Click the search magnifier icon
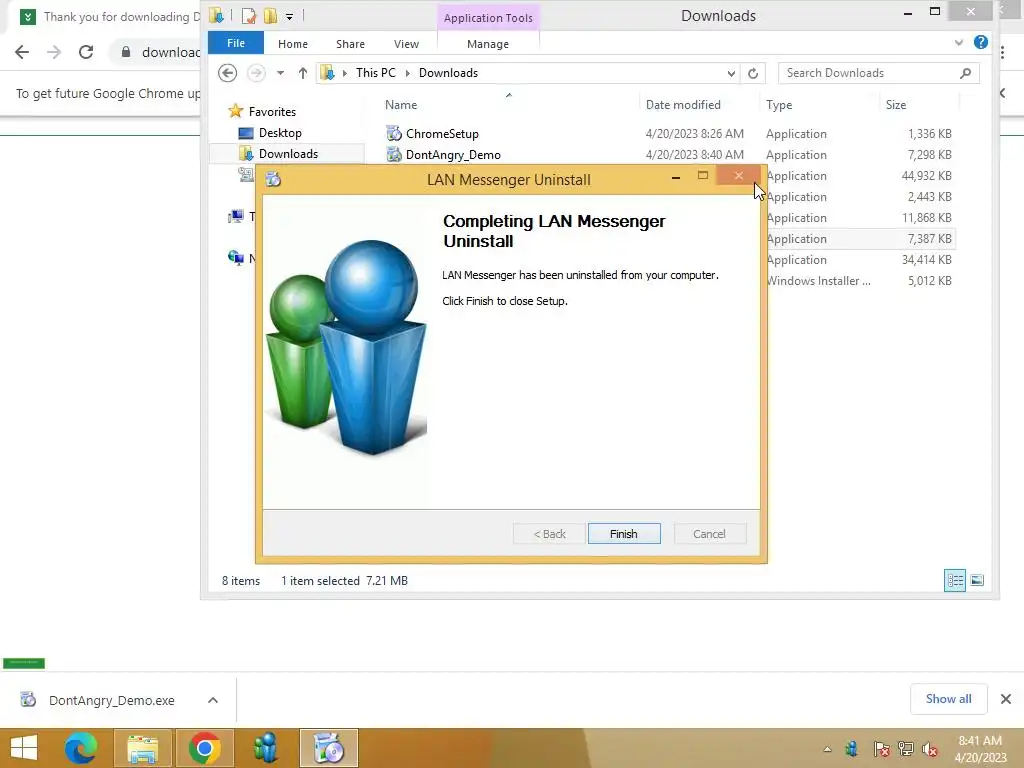1024x768 pixels. 966,73
